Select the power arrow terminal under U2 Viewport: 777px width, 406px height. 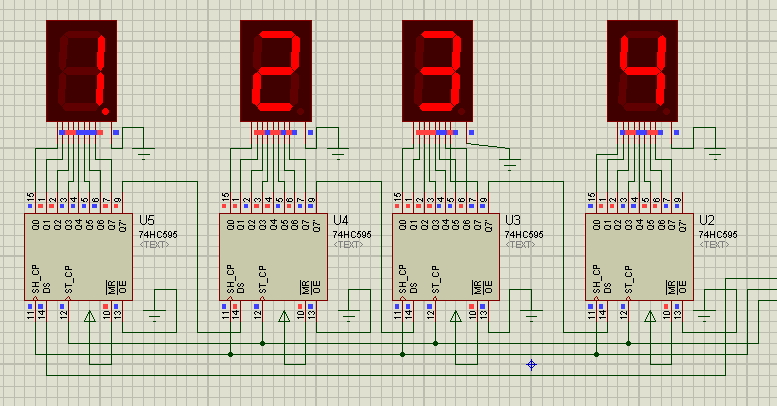[x=650, y=316]
